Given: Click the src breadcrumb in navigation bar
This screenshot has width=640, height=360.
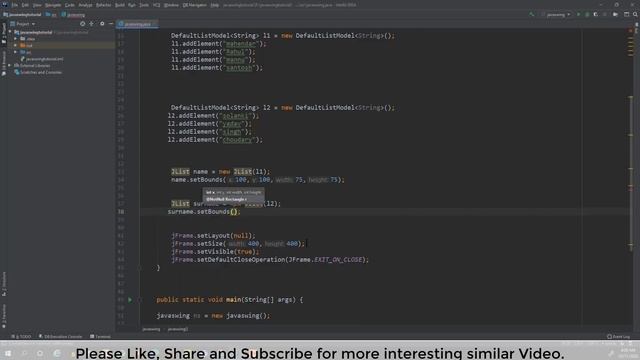Looking at the screenshot, I should [51, 15].
